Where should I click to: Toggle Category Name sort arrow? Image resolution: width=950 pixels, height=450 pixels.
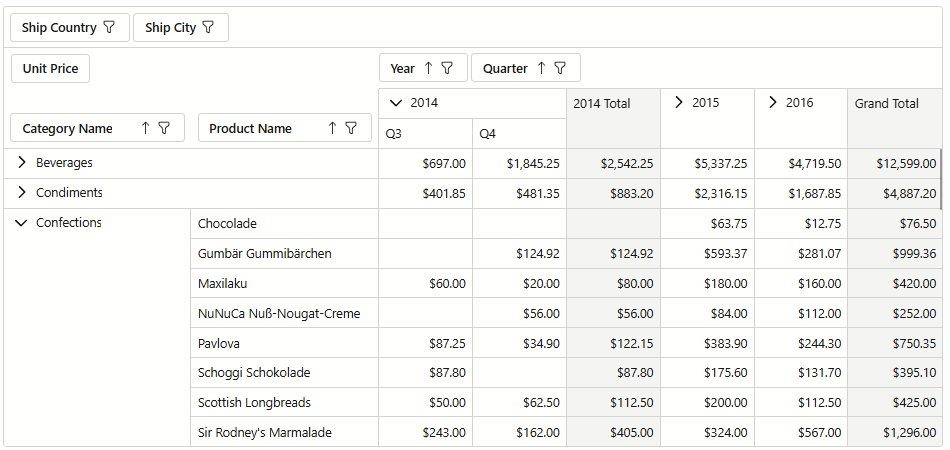(x=145, y=128)
